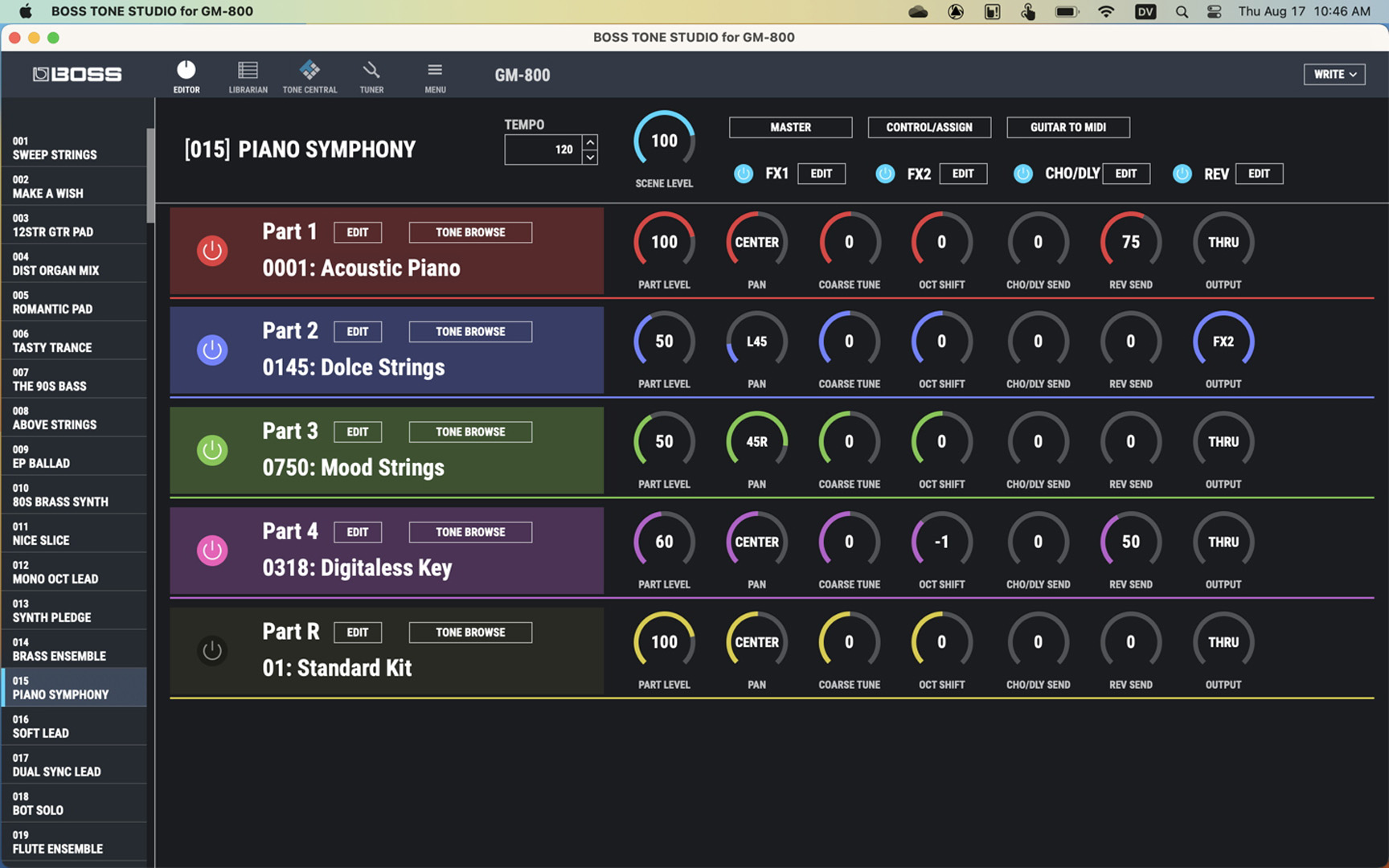Decrease tempo with the down arrow
Image resolution: width=1389 pixels, height=868 pixels.
590,158
